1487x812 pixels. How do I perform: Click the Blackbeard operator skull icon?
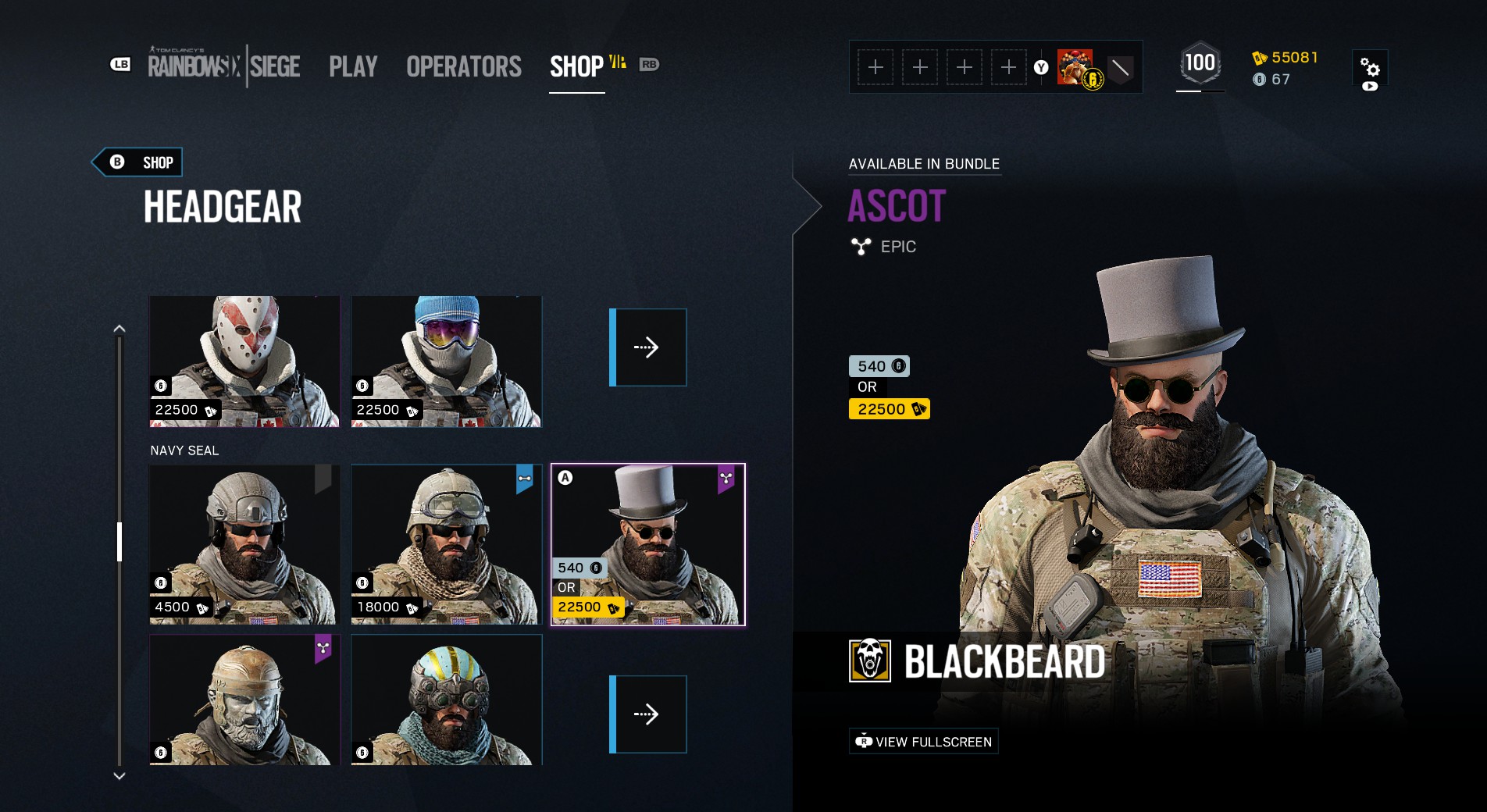pos(870,661)
